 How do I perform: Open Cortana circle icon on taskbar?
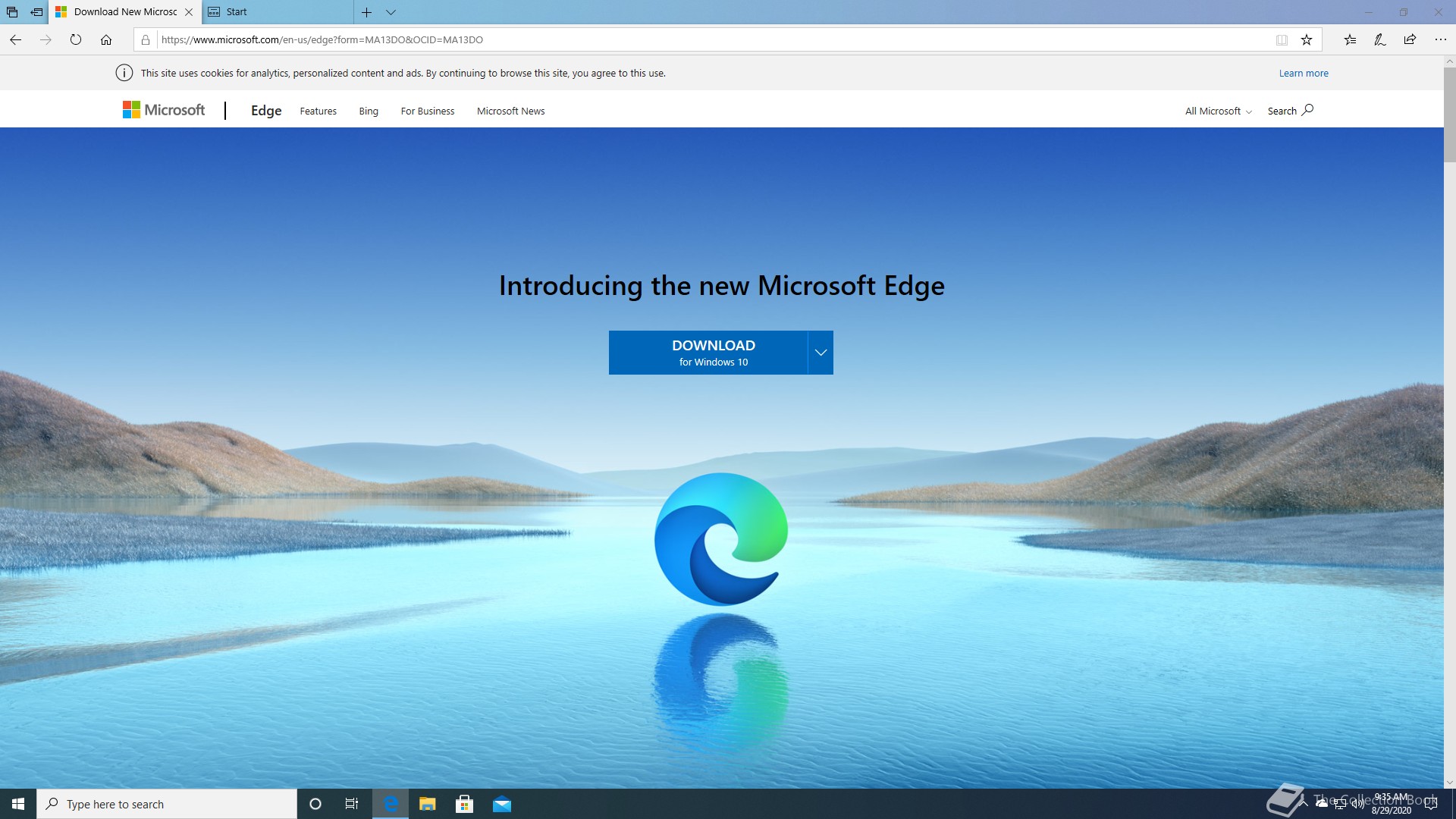(315, 804)
